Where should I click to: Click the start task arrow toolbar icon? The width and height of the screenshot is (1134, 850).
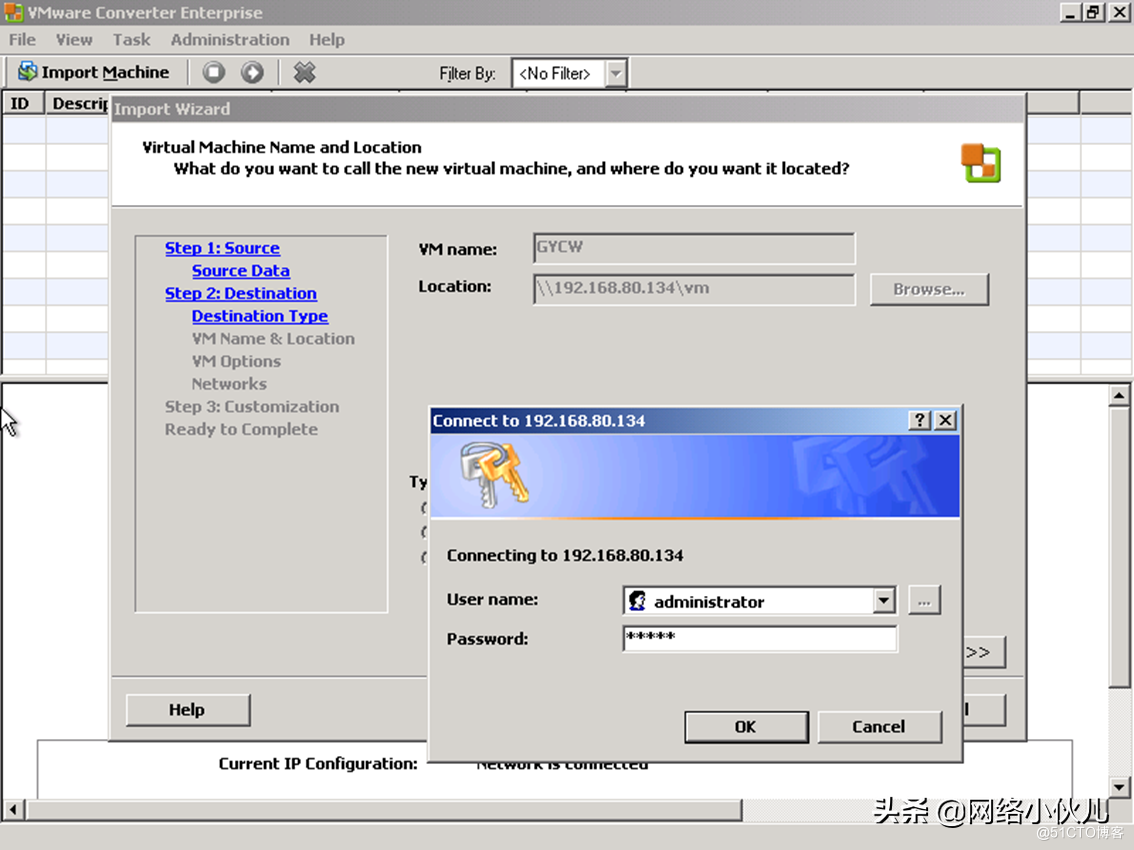coord(252,72)
